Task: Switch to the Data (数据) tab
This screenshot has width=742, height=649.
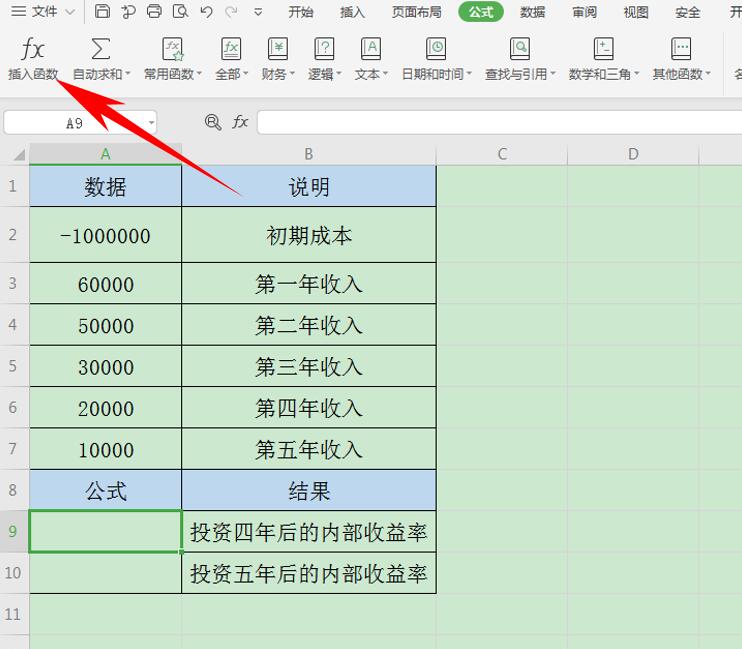Action: point(532,11)
